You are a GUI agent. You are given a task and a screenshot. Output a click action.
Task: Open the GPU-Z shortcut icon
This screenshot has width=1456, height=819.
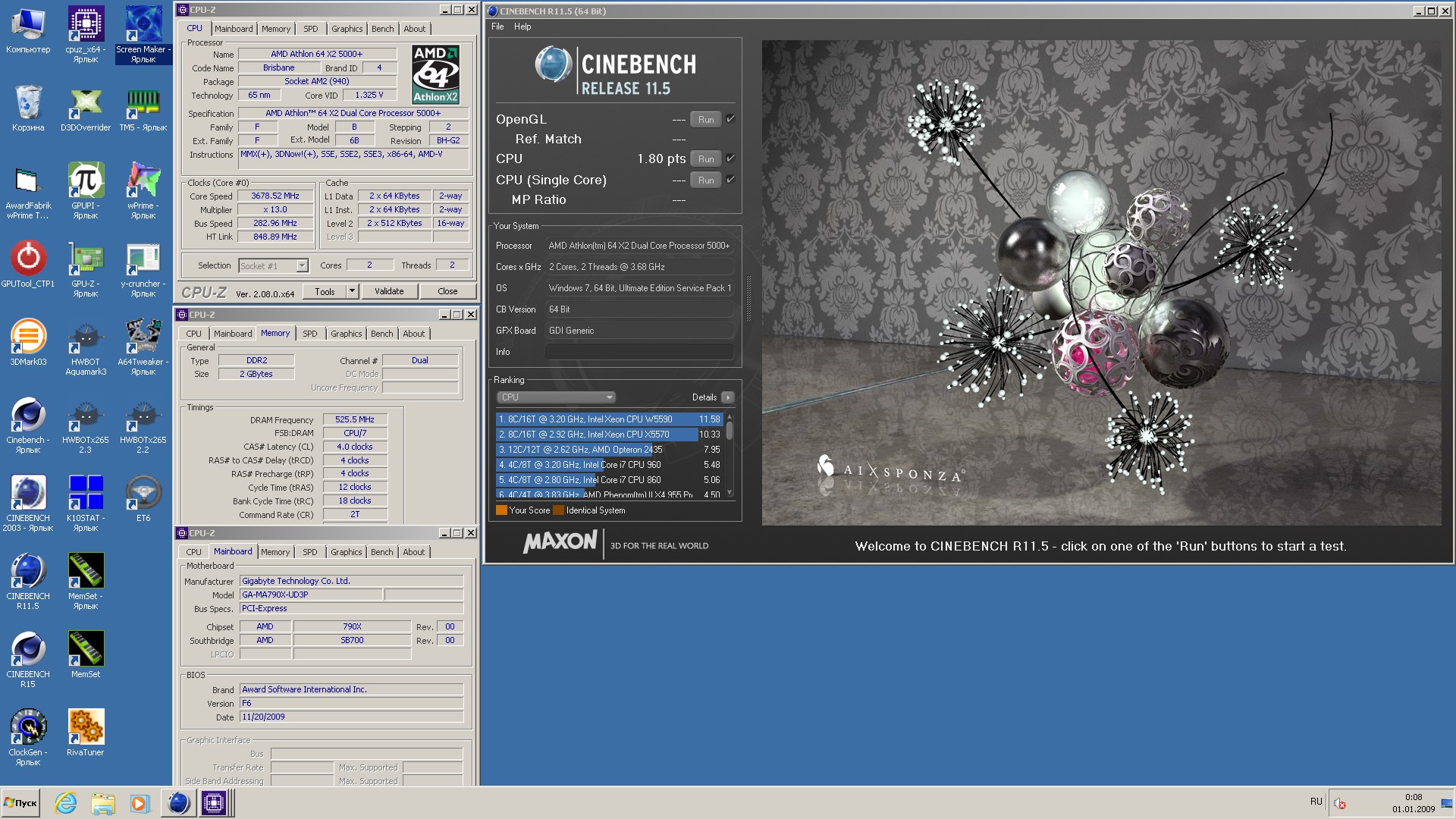(x=86, y=268)
